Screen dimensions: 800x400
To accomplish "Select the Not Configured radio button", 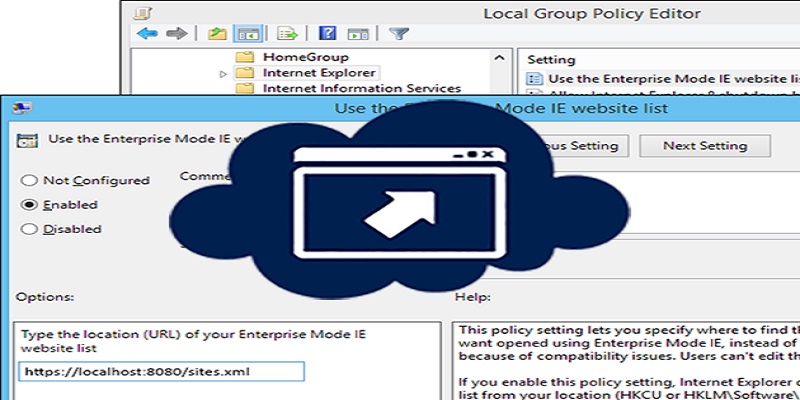I will [x=29, y=180].
